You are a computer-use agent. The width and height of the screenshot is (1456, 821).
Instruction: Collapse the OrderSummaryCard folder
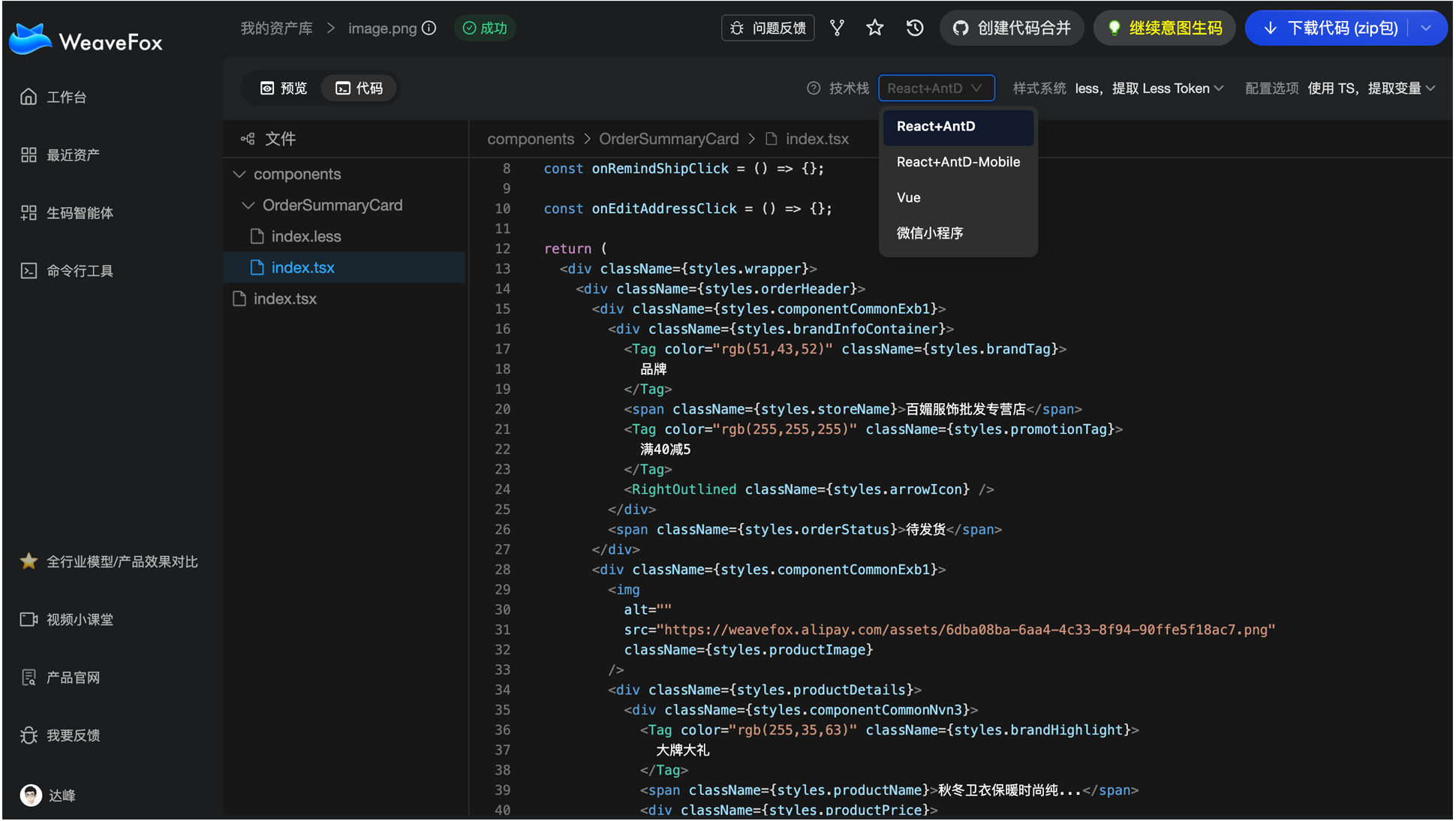(248, 205)
